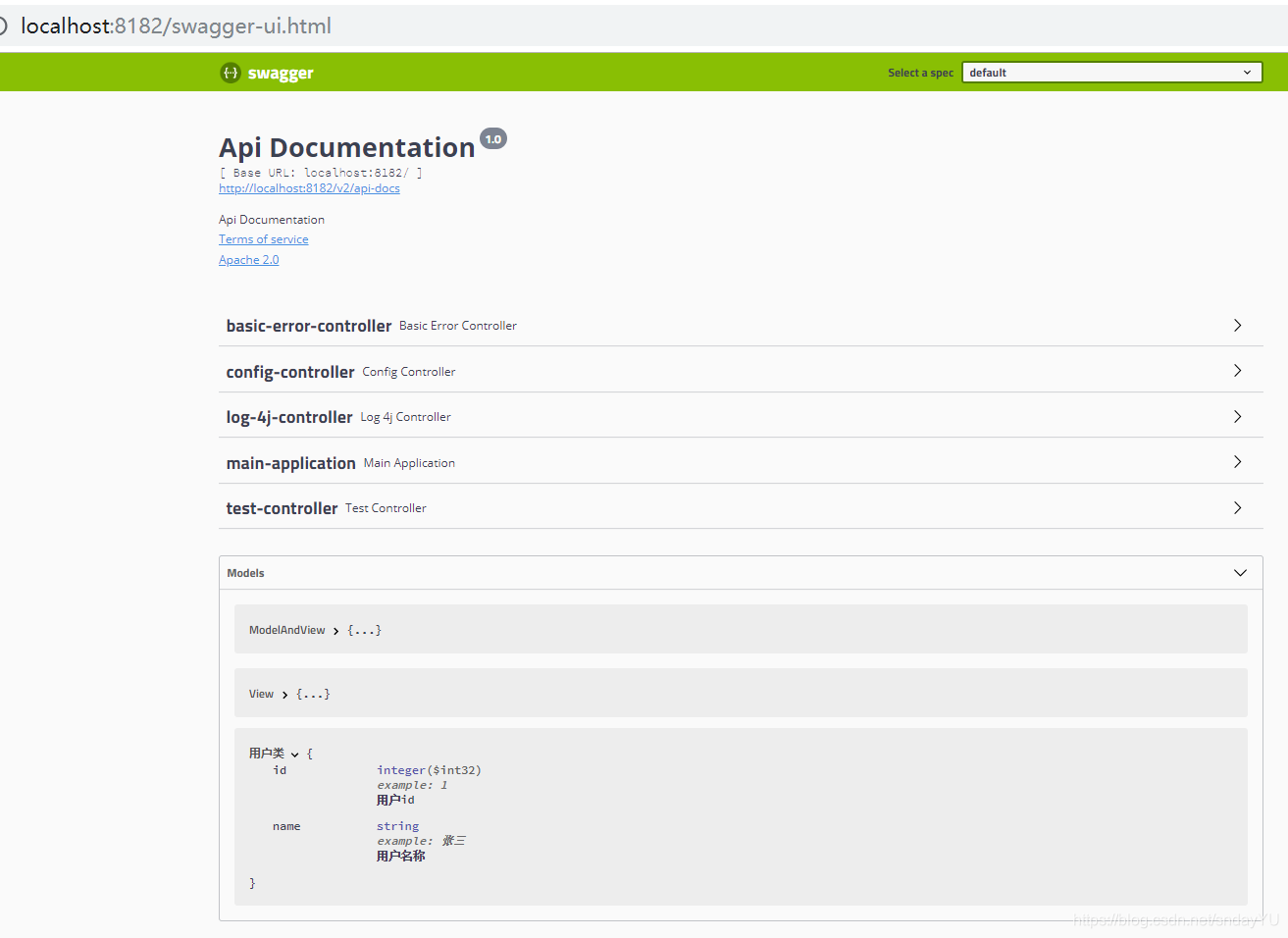Open the Apache 2.0 license link
This screenshot has height=938, width=1288.
(248, 260)
